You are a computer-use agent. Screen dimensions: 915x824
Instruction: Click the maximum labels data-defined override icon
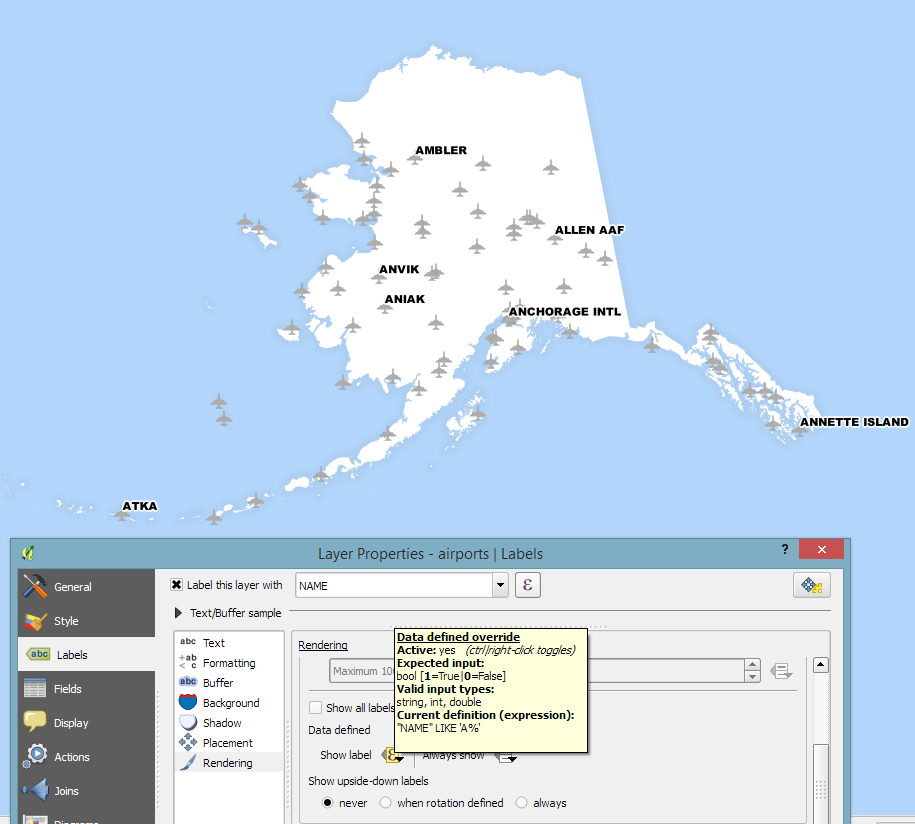click(x=782, y=671)
